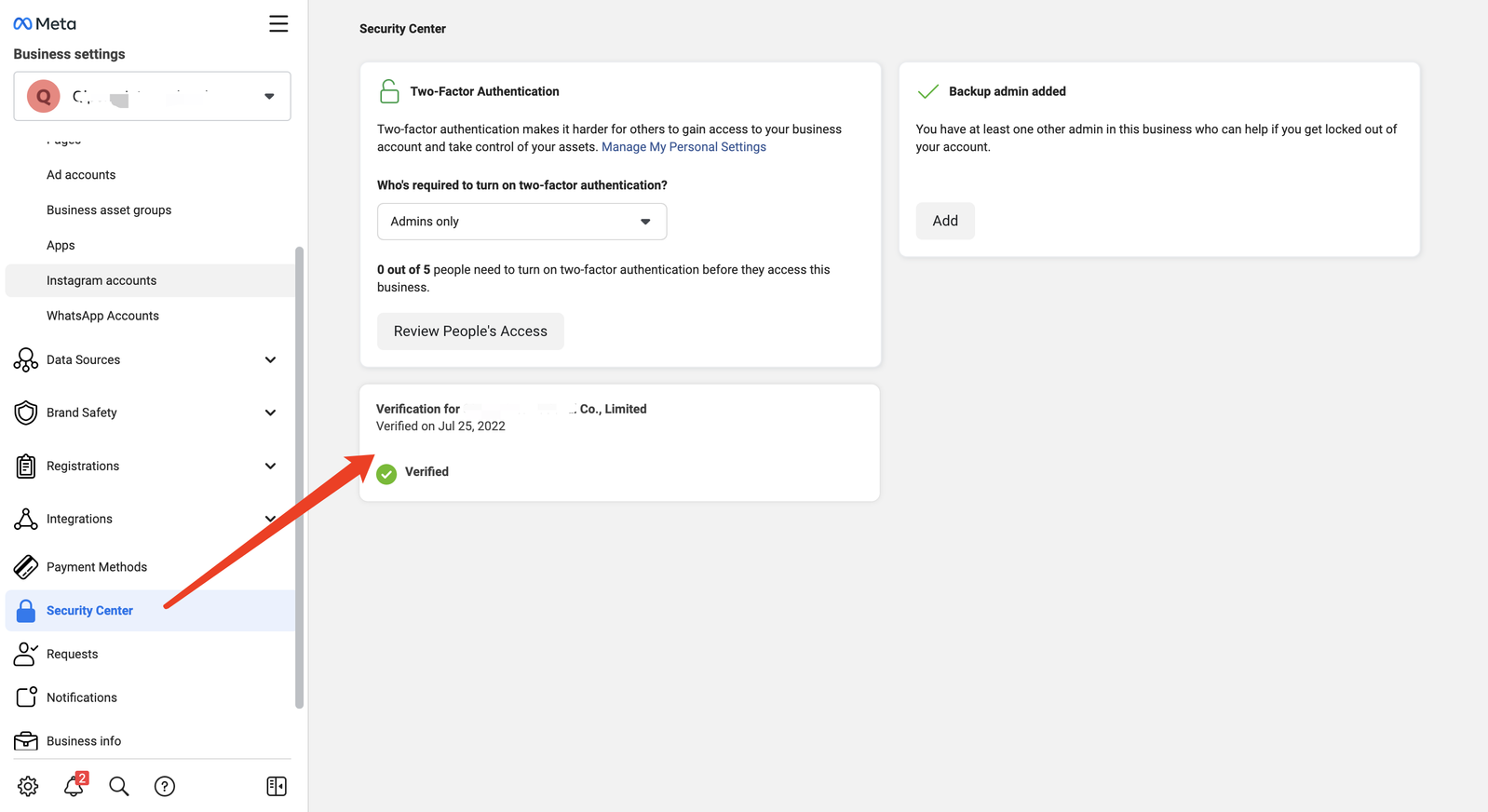Click the settings gear icon at bottom
The height and width of the screenshot is (812, 1488).
click(x=28, y=787)
